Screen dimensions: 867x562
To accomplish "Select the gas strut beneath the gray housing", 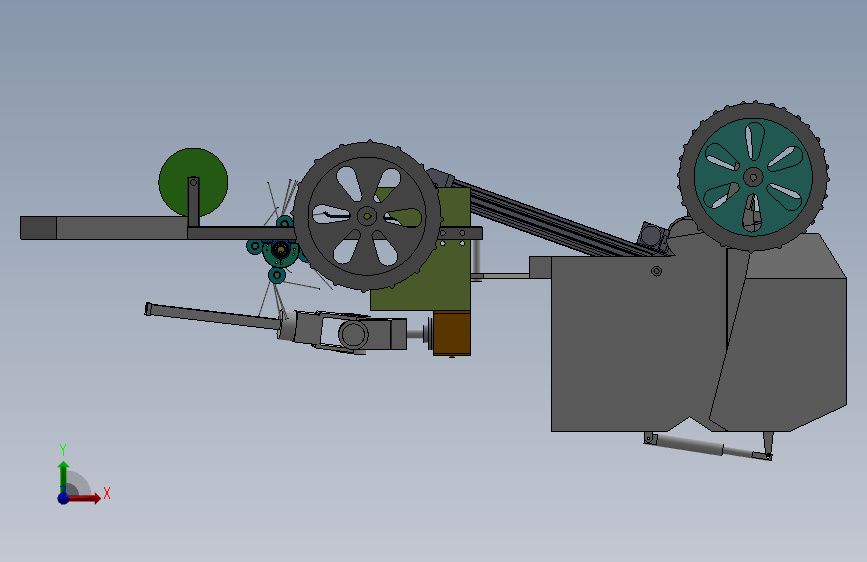I will 708,446.
